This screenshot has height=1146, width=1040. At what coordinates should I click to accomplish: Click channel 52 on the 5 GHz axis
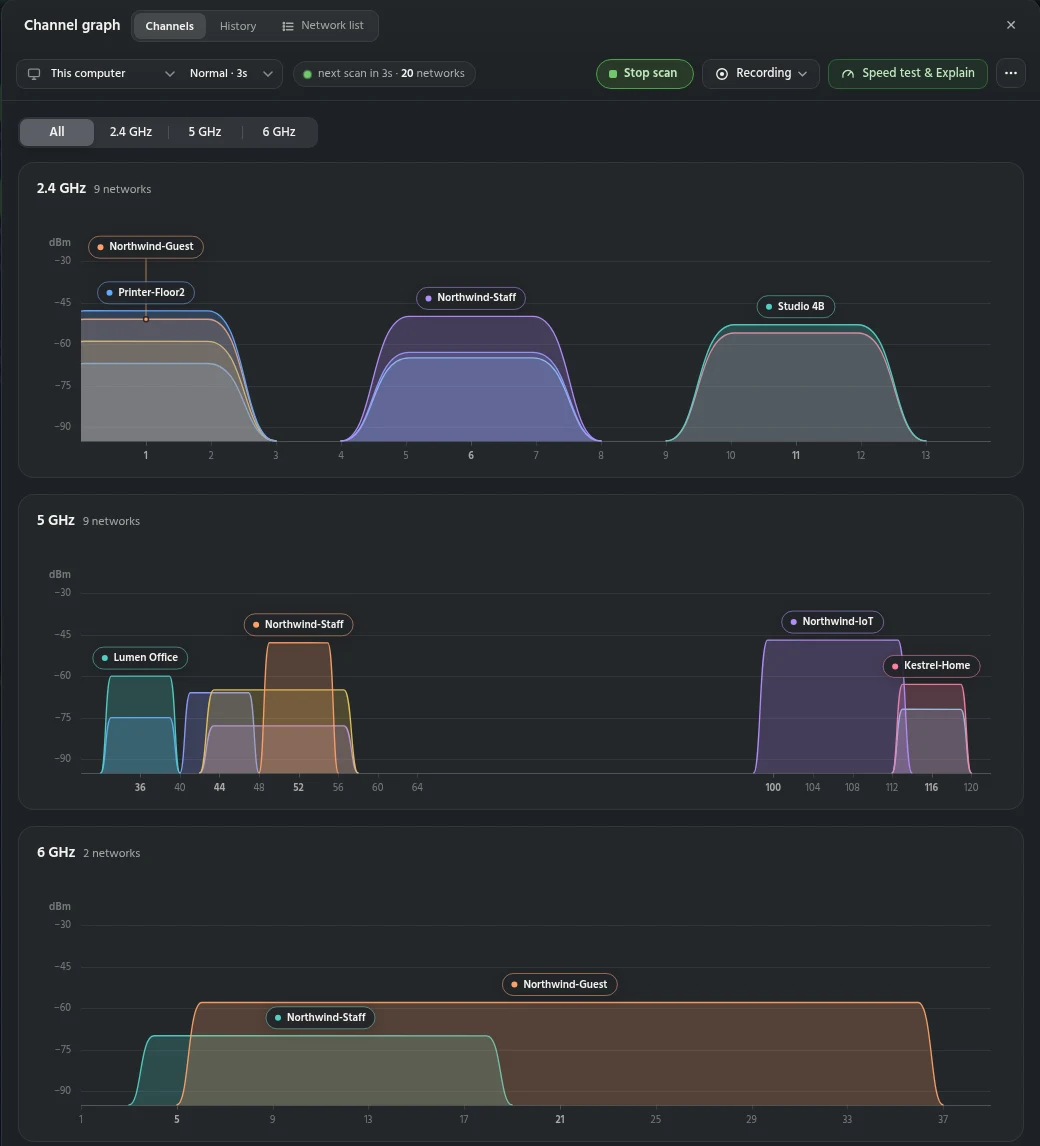pyautogui.click(x=298, y=787)
